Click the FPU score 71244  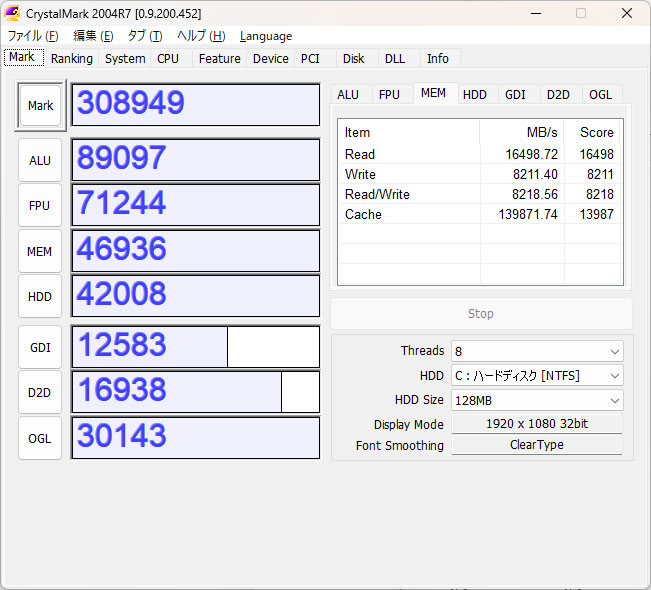click(x=196, y=205)
